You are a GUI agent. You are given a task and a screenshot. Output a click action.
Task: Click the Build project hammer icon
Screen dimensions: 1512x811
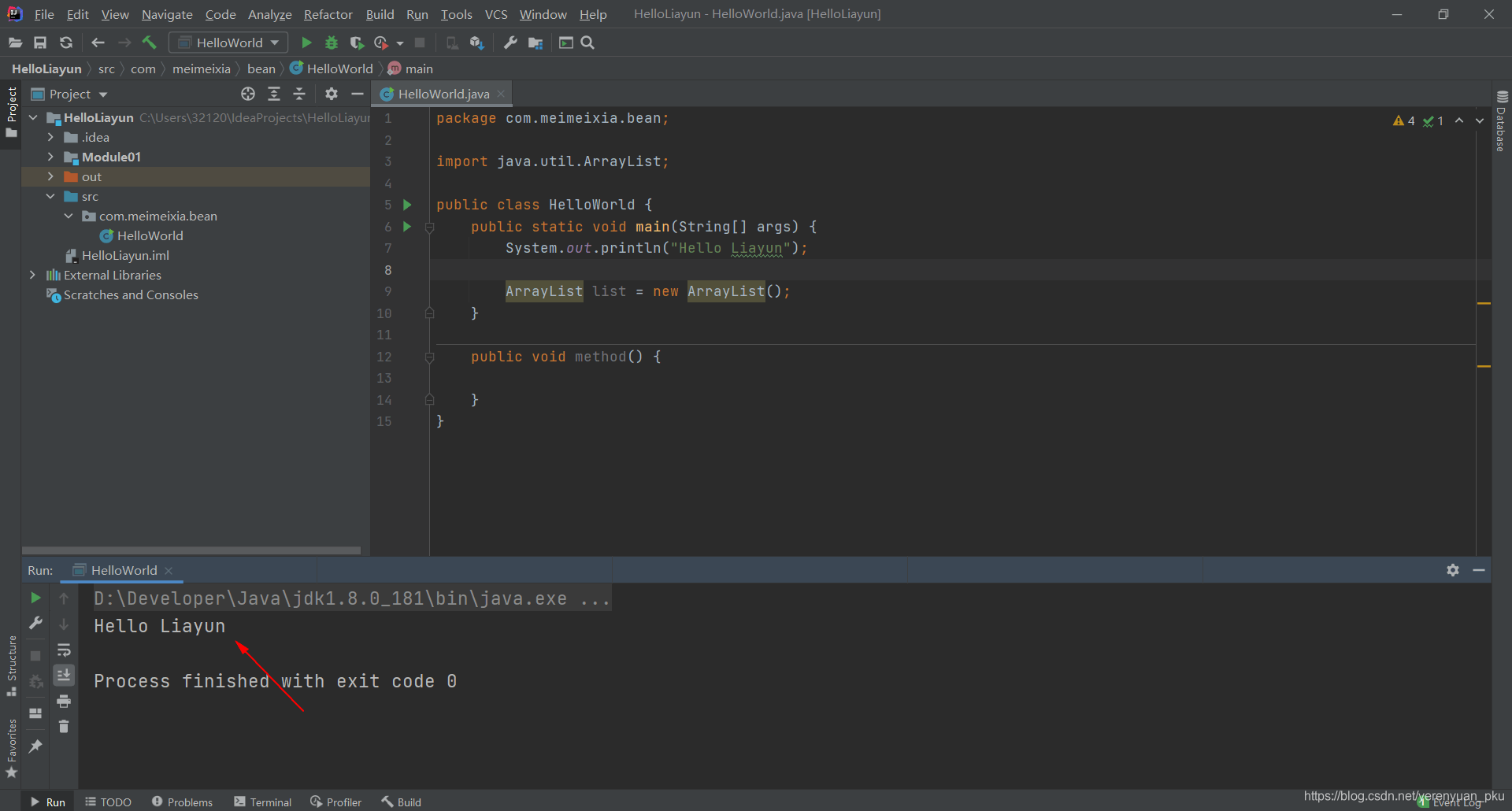150,43
